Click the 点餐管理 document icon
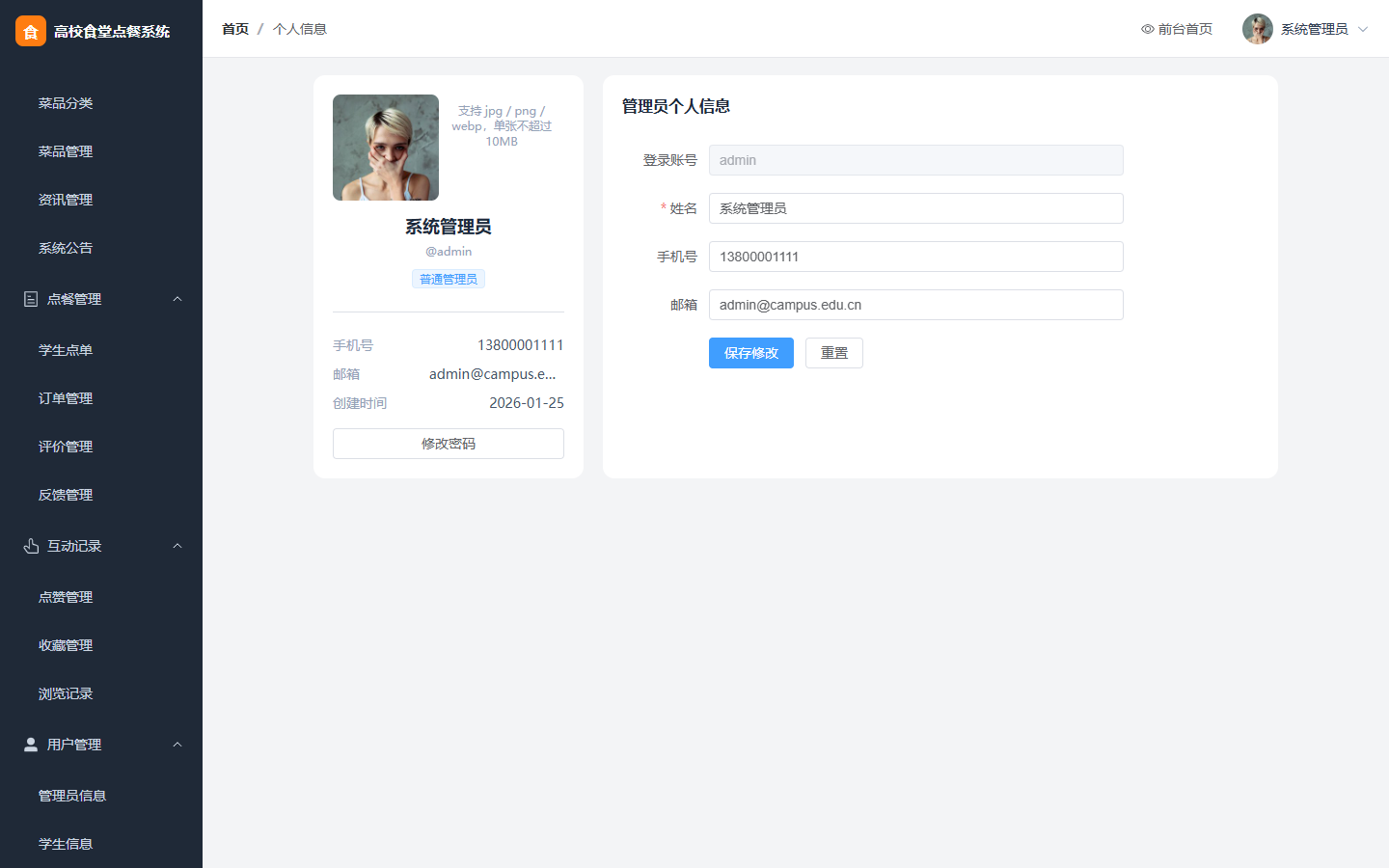Viewport: 1389px width, 868px height. click(31, 299)
